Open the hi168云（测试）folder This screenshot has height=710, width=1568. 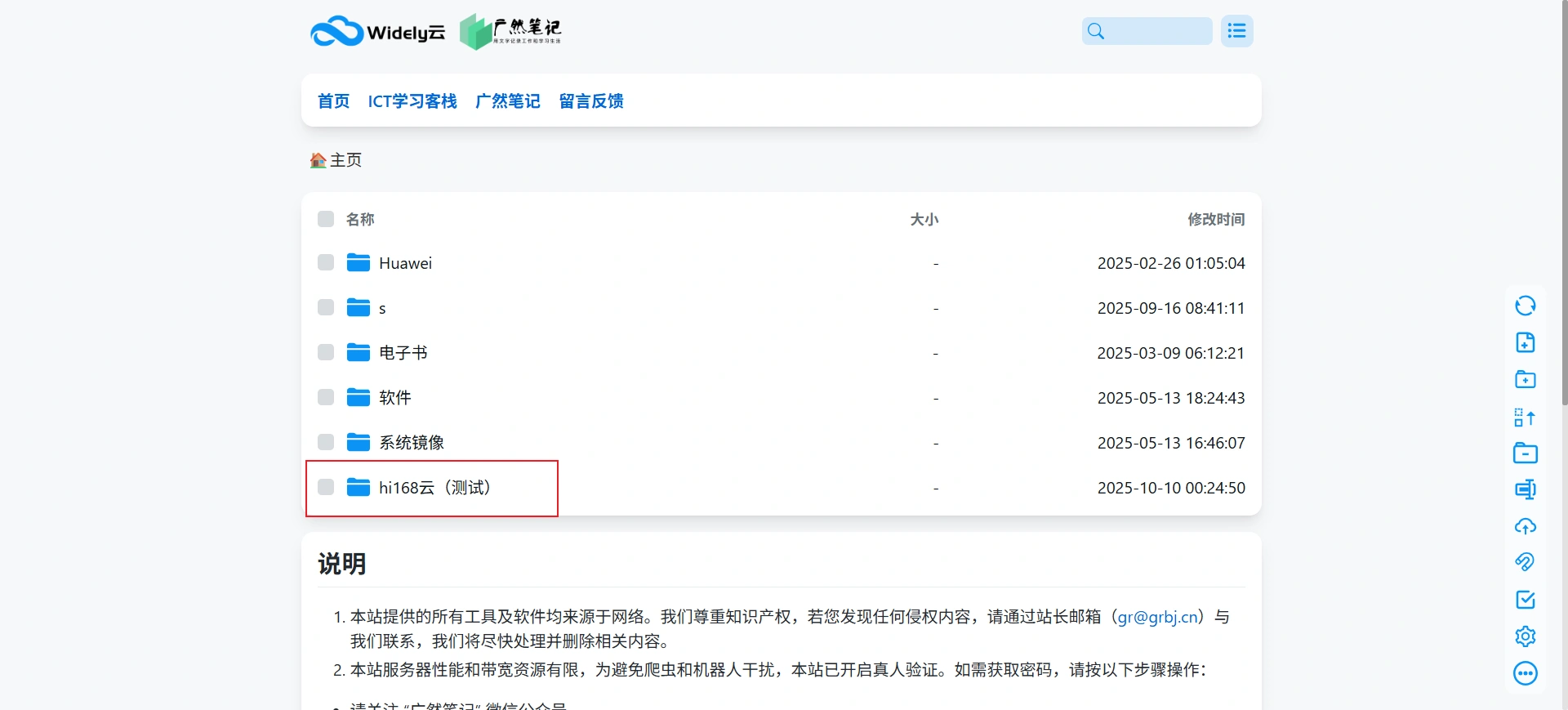(434, 488)
